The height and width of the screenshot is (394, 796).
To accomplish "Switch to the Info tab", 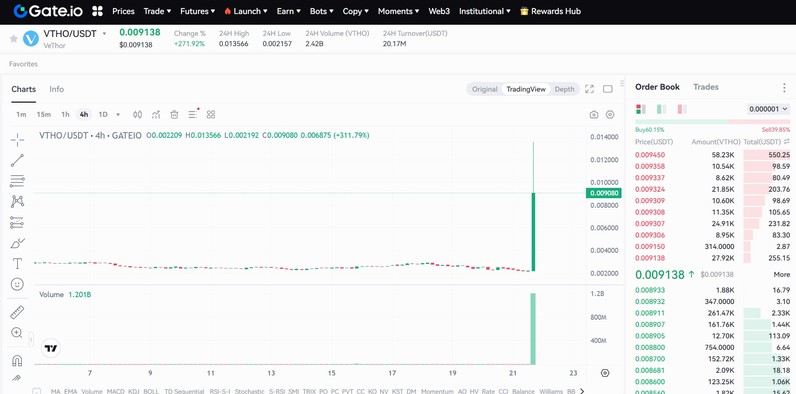I will pyautogui.click(x=56, y=89).
